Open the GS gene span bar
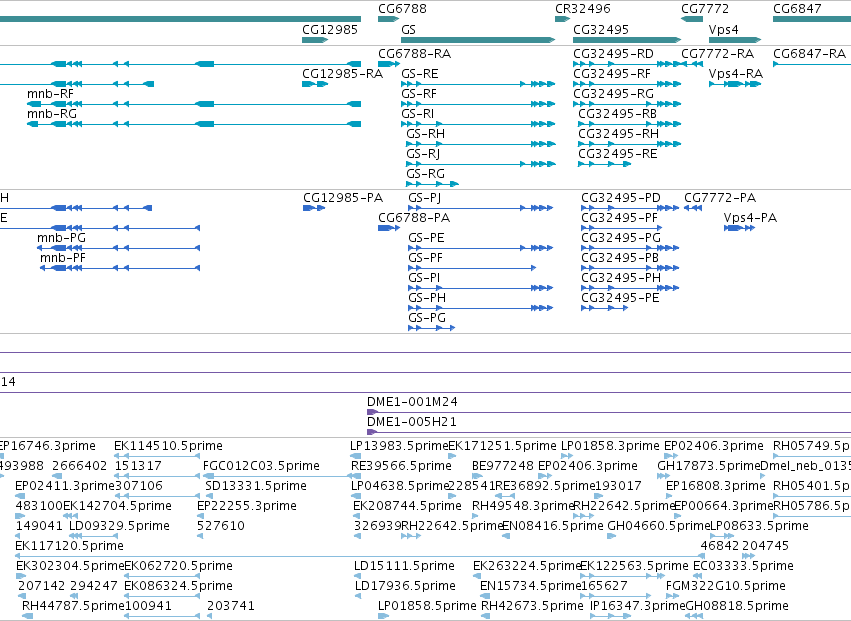851x621 pixels. 478,40
